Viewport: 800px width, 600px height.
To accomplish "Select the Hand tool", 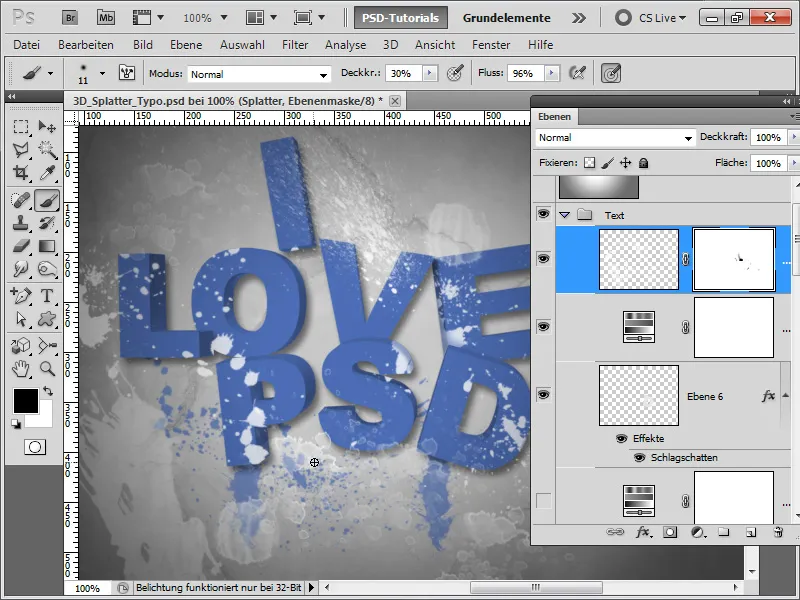I will click(x=20, y=368).
